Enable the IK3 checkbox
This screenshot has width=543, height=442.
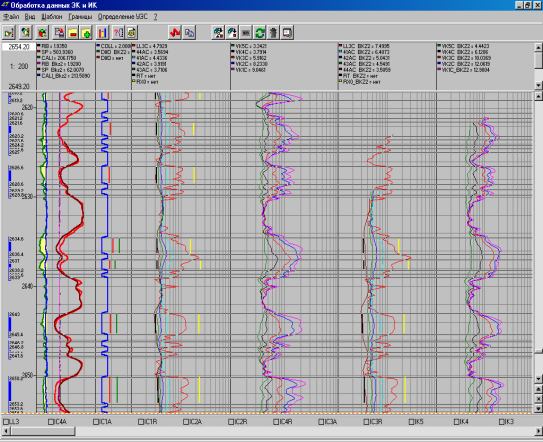tap(501, 422)
